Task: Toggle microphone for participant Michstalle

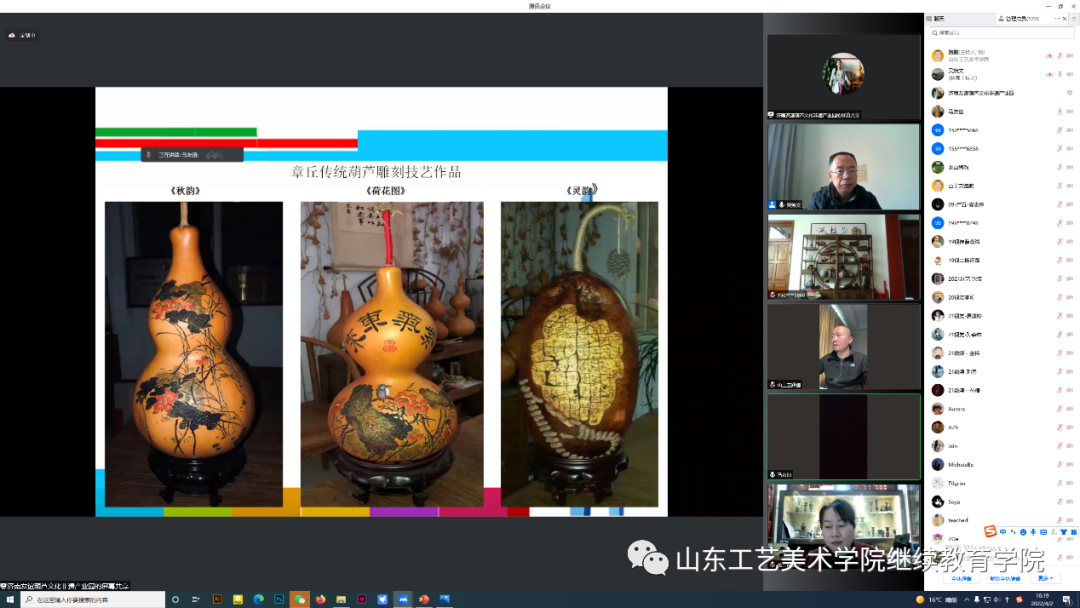Action: (x=1059, y=465)
